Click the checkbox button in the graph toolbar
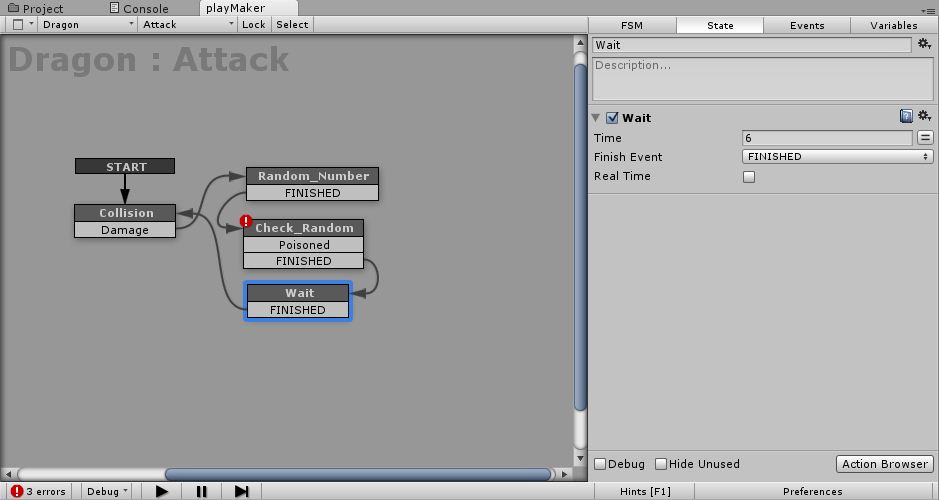The width and height of the screenshot is (939, 500). [x=18, y=25]
